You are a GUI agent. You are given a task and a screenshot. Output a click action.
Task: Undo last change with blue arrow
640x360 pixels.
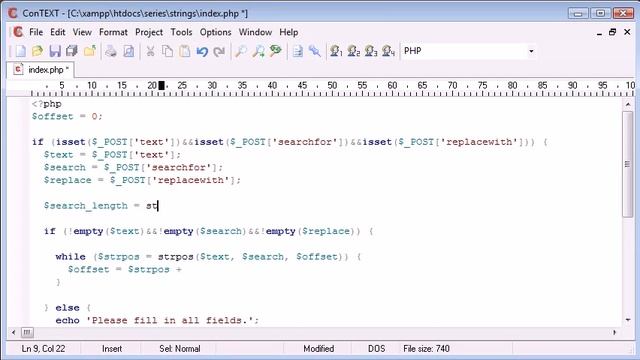point(202,51)
